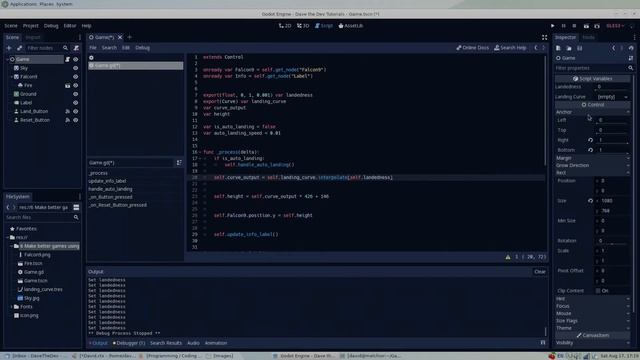This screenshot has height=360, width=640.
Task: Switch to the 2D workspace
Action: pyautogui.click(x=285, y=26)
